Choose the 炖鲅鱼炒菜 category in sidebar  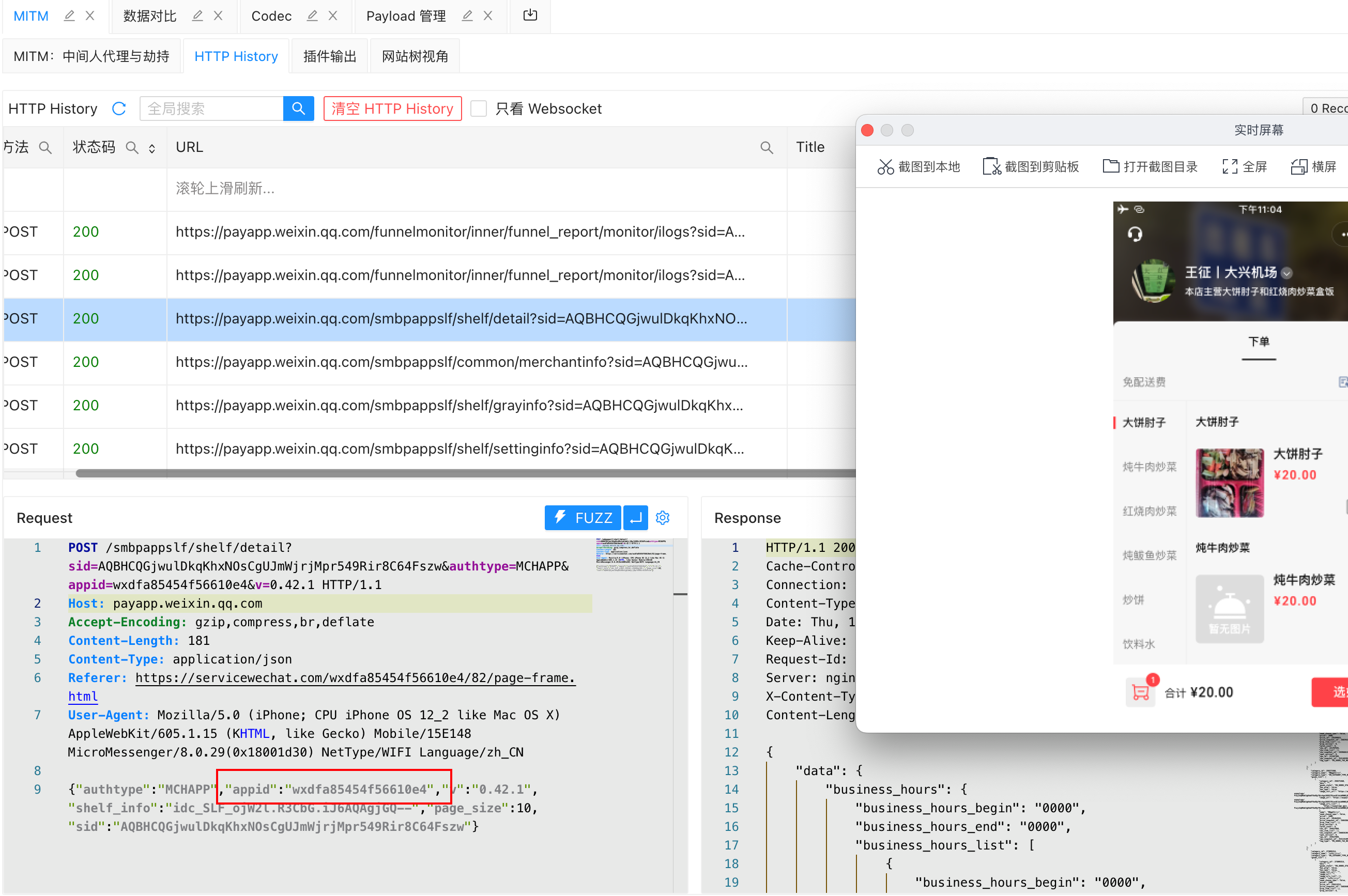click(1149, 556)
